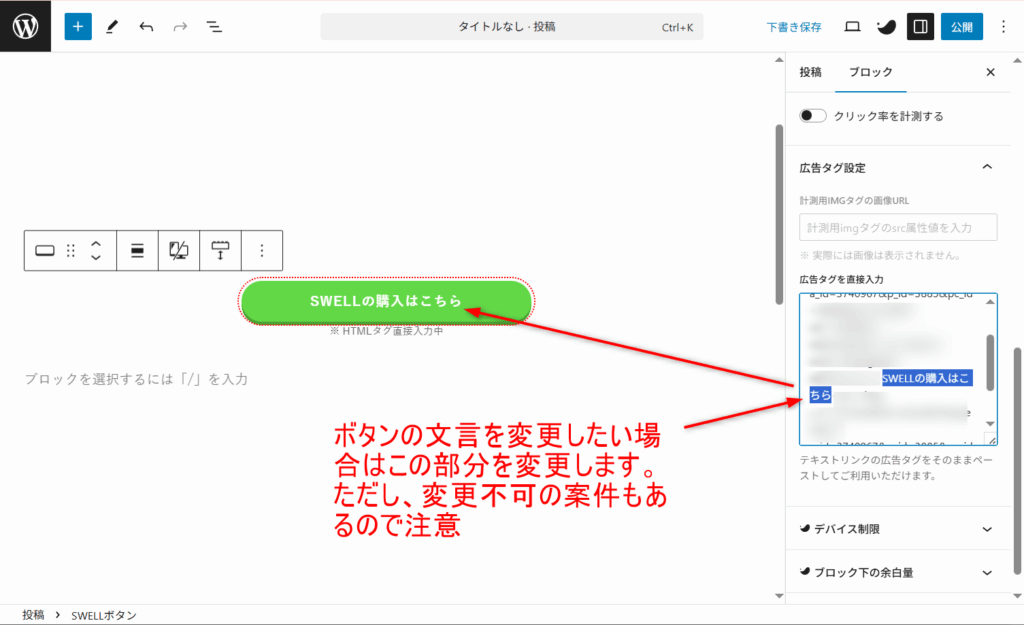Open the タイトルなし・投稿 command bar
This screenshot has width=1024, height=625.
[511, 27]
